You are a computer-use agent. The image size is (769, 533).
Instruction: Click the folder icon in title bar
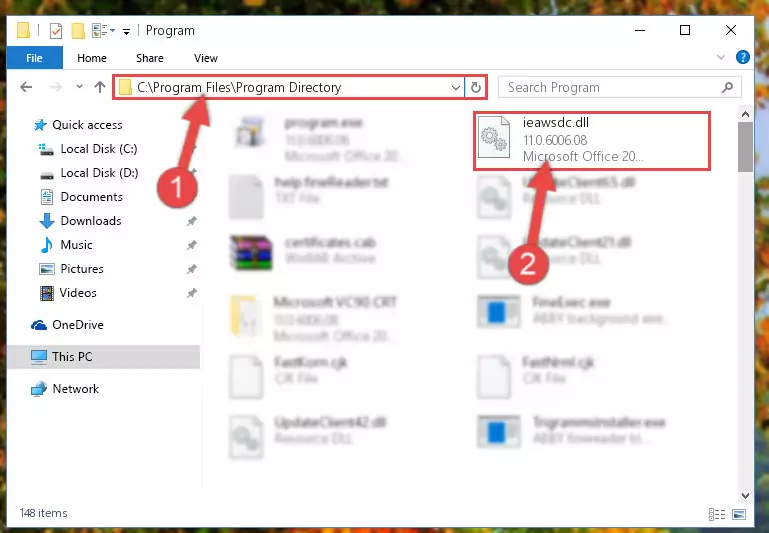(24, 30)
